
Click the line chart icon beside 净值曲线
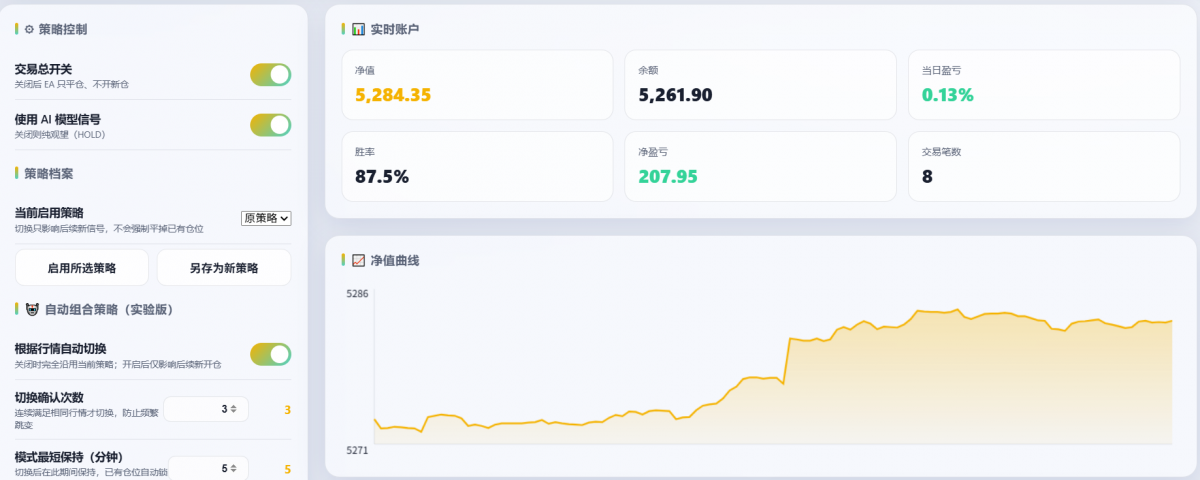[358, 260]
